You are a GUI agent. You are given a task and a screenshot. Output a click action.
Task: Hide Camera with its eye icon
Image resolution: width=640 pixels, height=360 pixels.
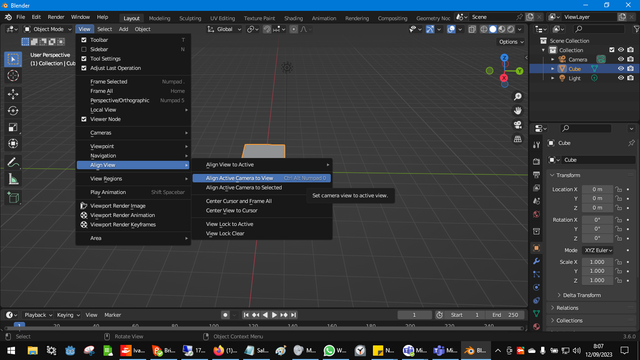coord(621,59)
